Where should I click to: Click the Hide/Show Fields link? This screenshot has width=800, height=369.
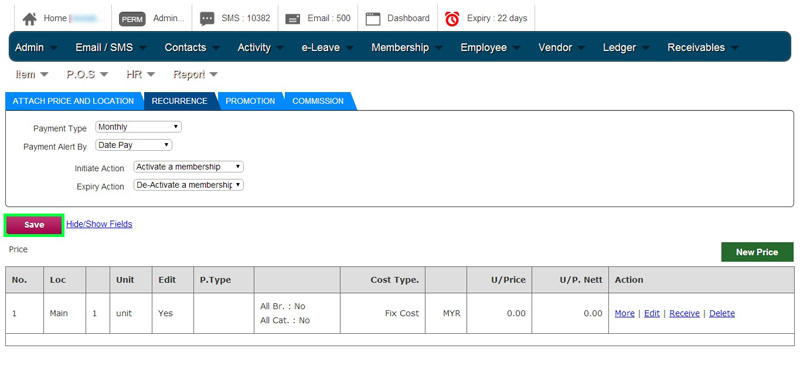pos(99,224)
